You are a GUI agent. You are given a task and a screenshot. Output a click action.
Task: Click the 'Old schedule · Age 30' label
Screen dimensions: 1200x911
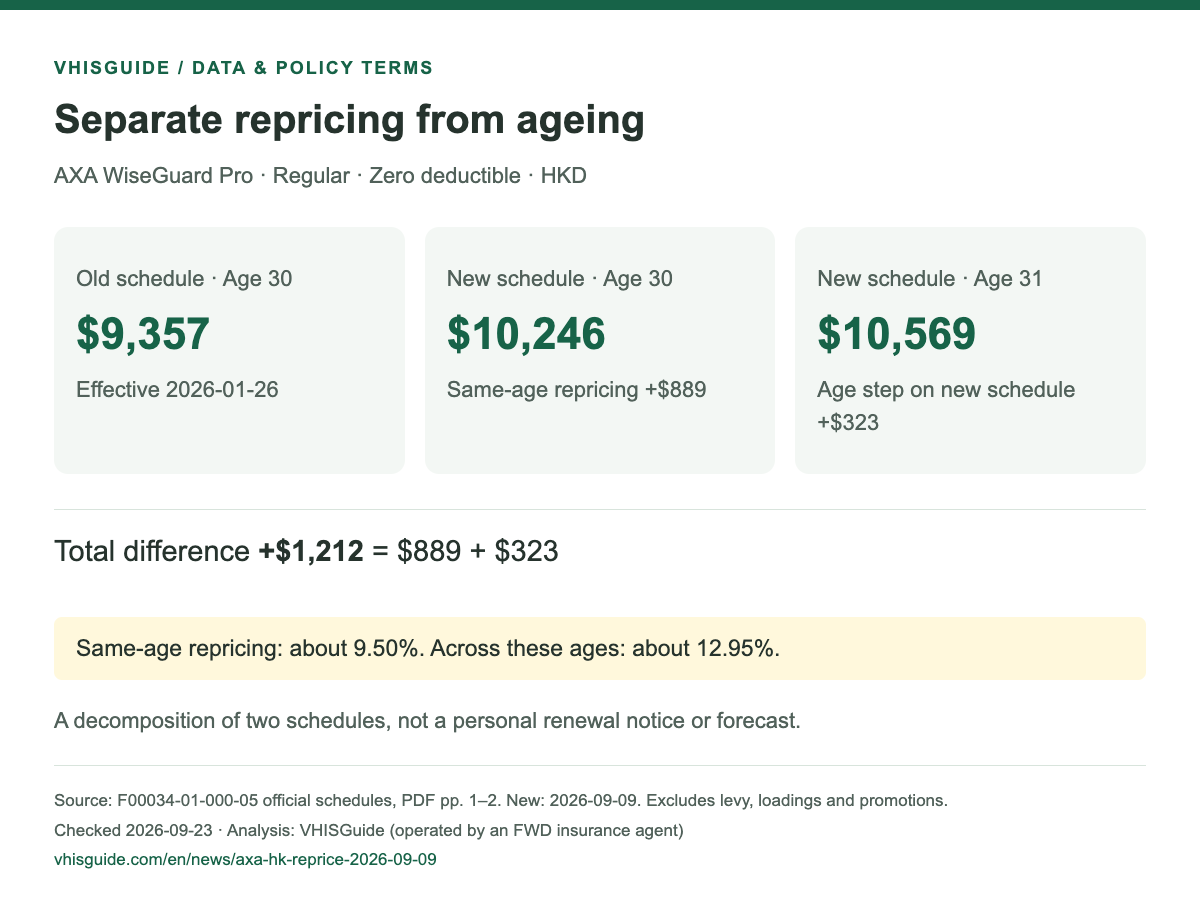click(184, 279)
